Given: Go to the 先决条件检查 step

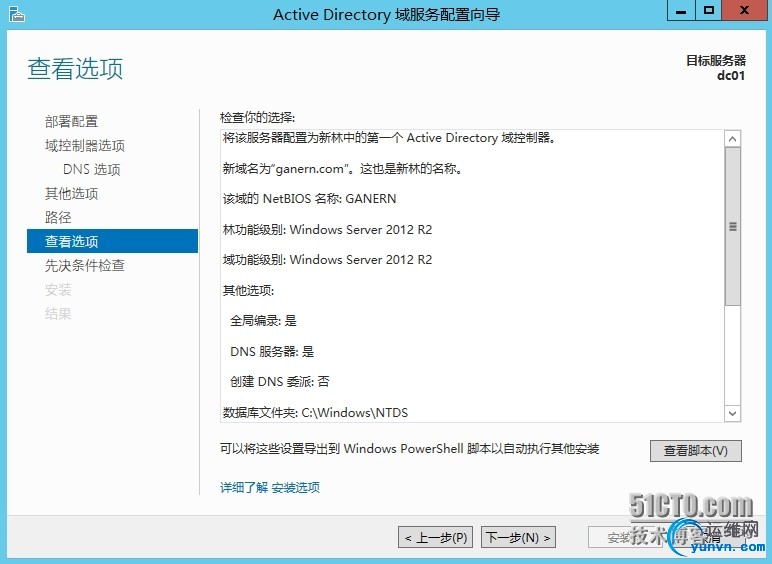Looking at the screenshot, I should click(x=85, y=265).
